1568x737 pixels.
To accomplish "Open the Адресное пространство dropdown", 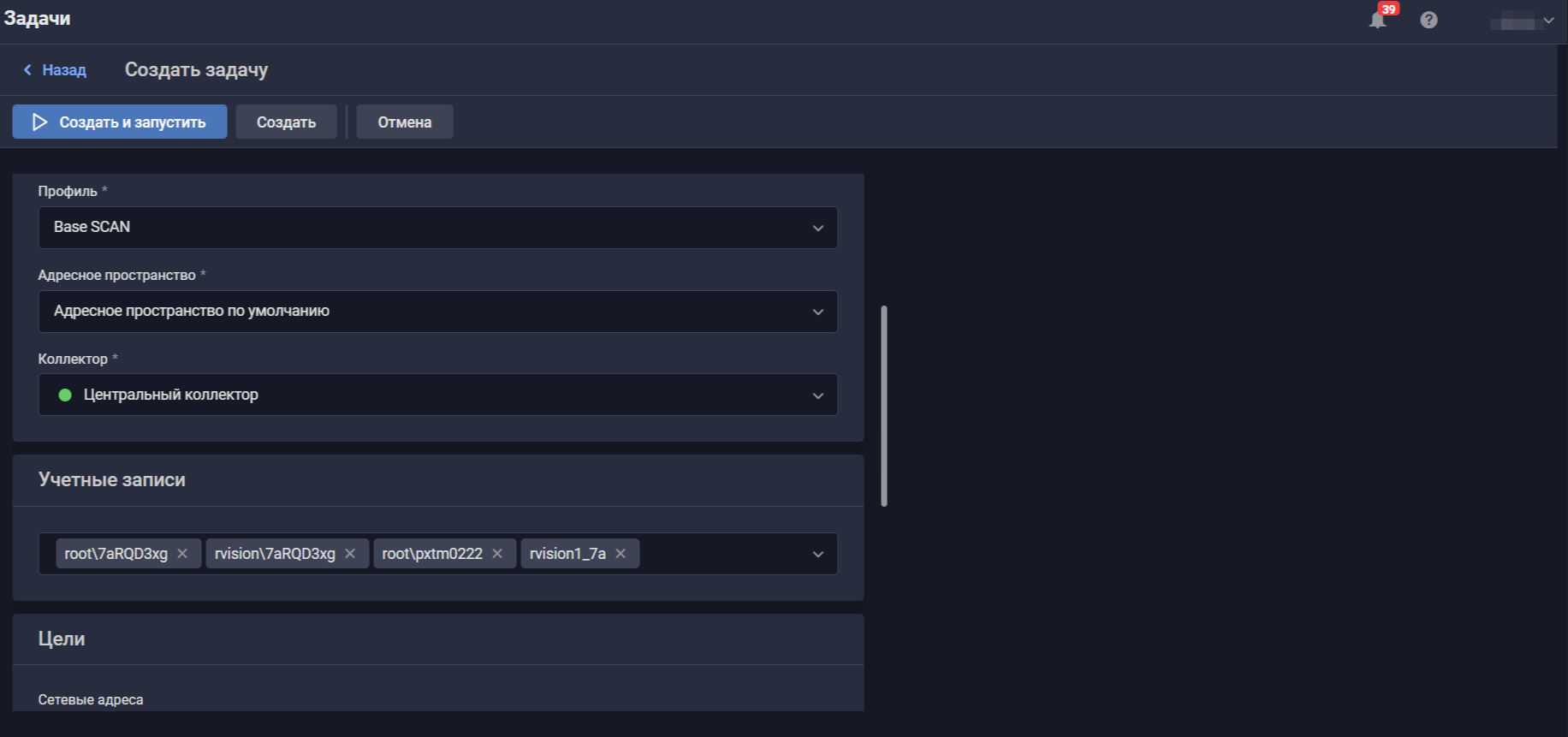I will coord(817,312).
